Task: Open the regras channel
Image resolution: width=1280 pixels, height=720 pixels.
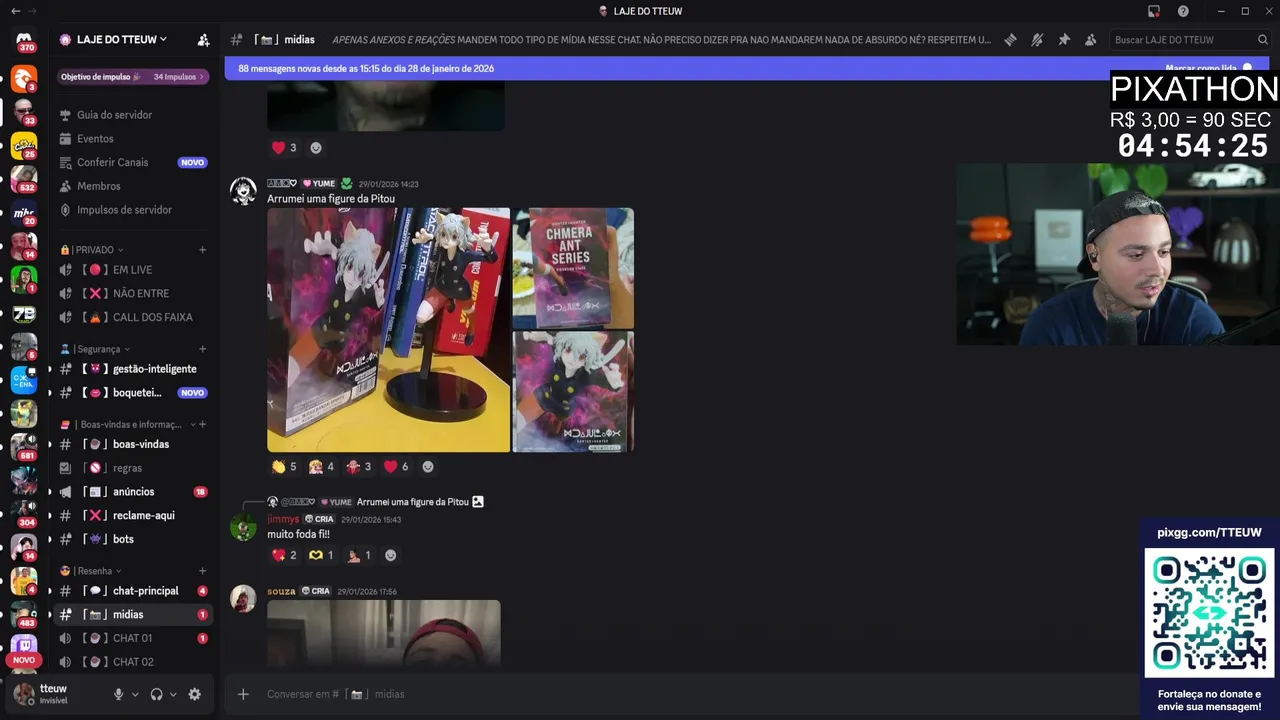Action: [133, 468]
